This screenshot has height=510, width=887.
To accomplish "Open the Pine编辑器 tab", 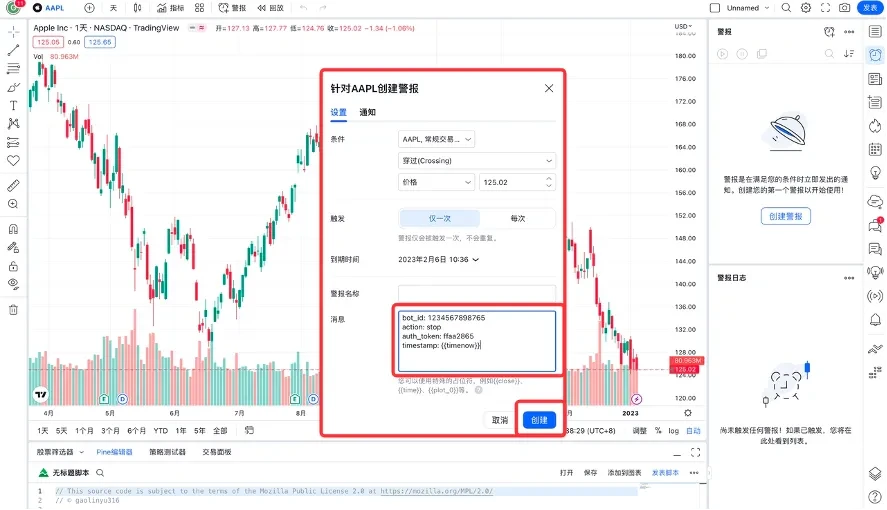I will 114,452.
